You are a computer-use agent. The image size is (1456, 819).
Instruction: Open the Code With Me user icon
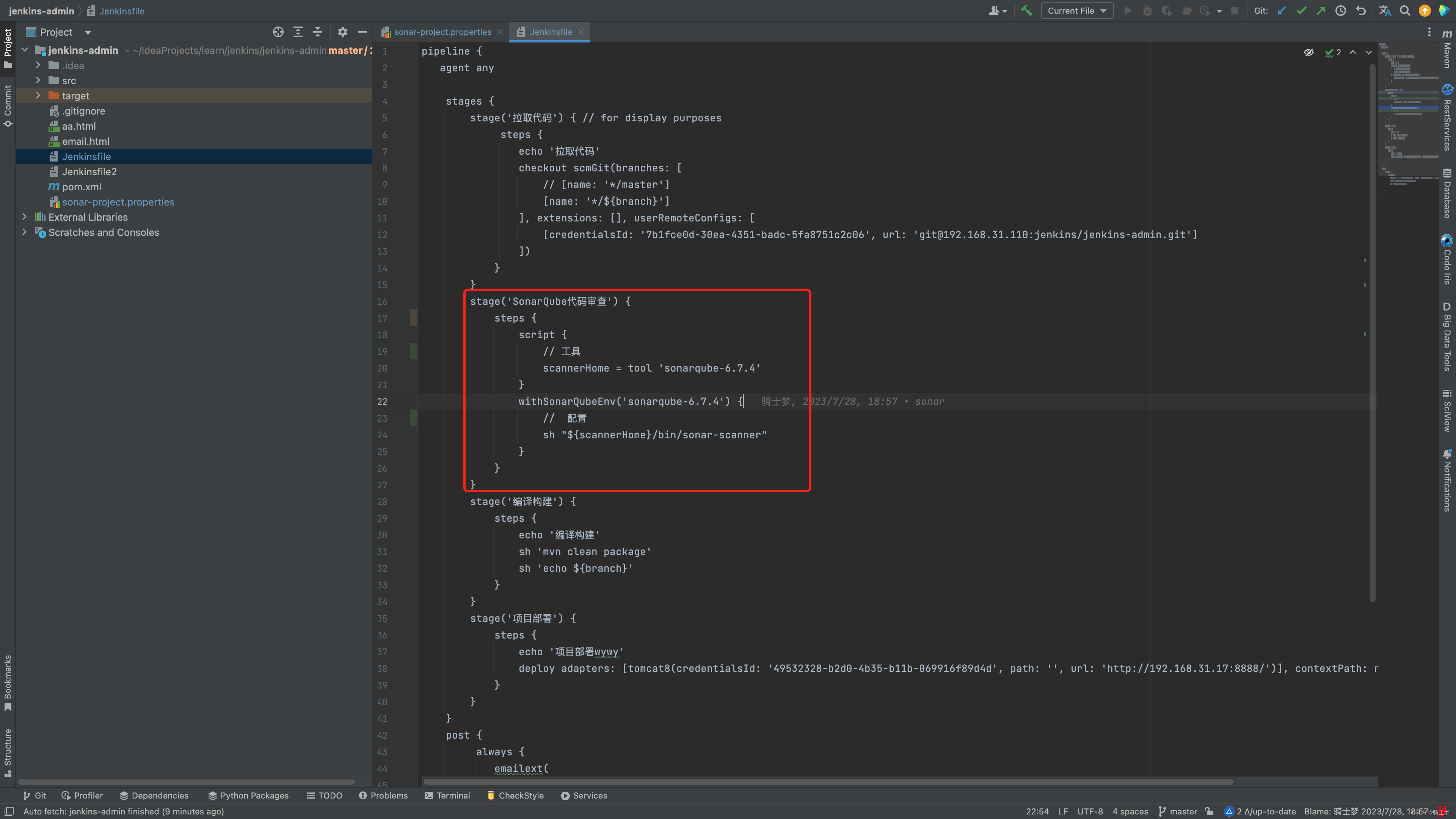998,11
